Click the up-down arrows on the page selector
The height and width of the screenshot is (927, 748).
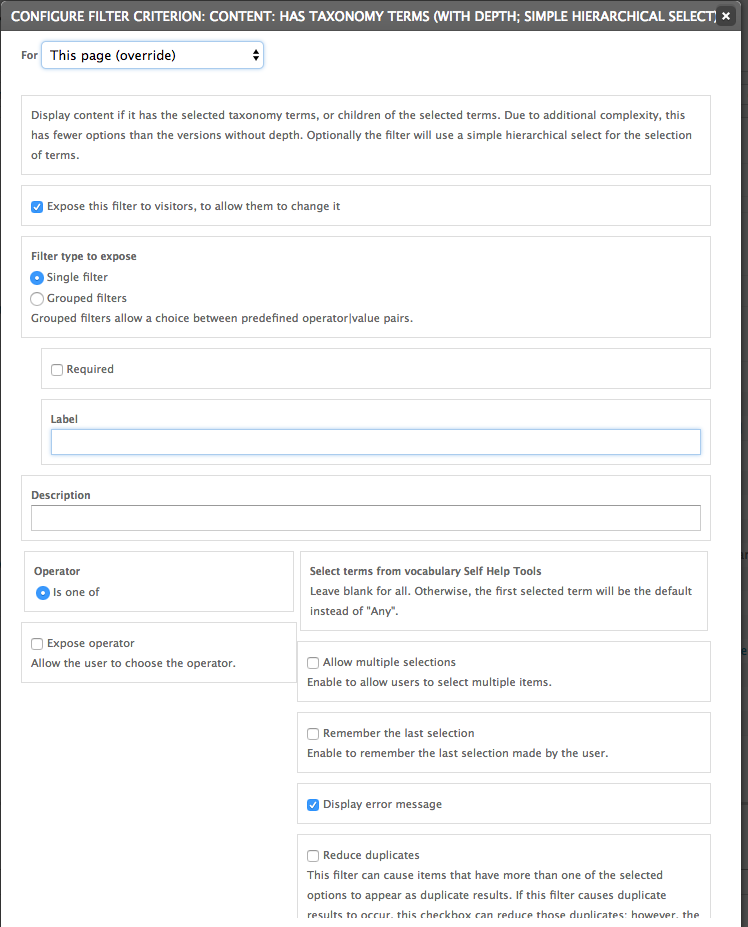(256, 55)
